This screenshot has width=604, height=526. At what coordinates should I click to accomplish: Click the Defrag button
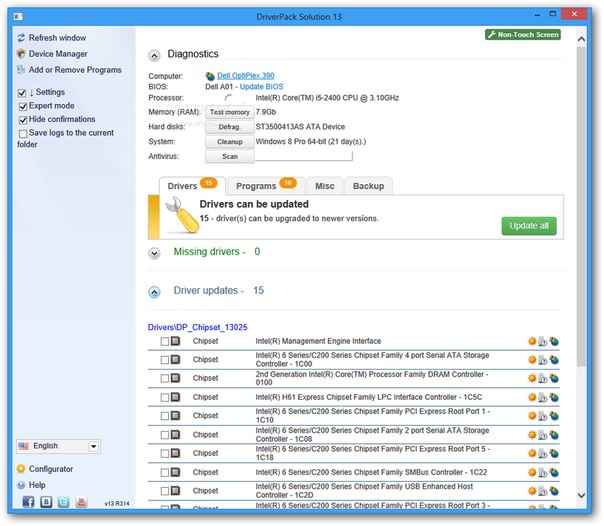[x=230, y=127]
